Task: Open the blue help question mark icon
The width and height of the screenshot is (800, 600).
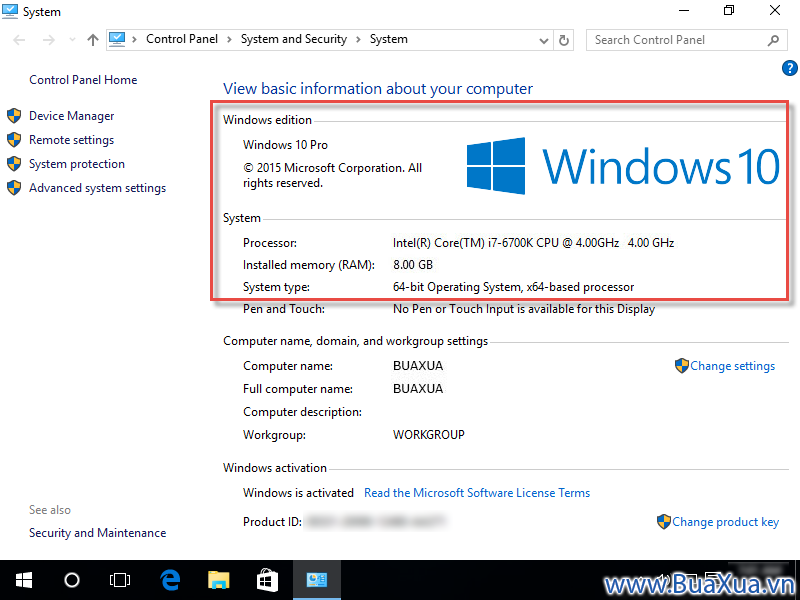Action: pyautogui.click(x=789, y=68)
